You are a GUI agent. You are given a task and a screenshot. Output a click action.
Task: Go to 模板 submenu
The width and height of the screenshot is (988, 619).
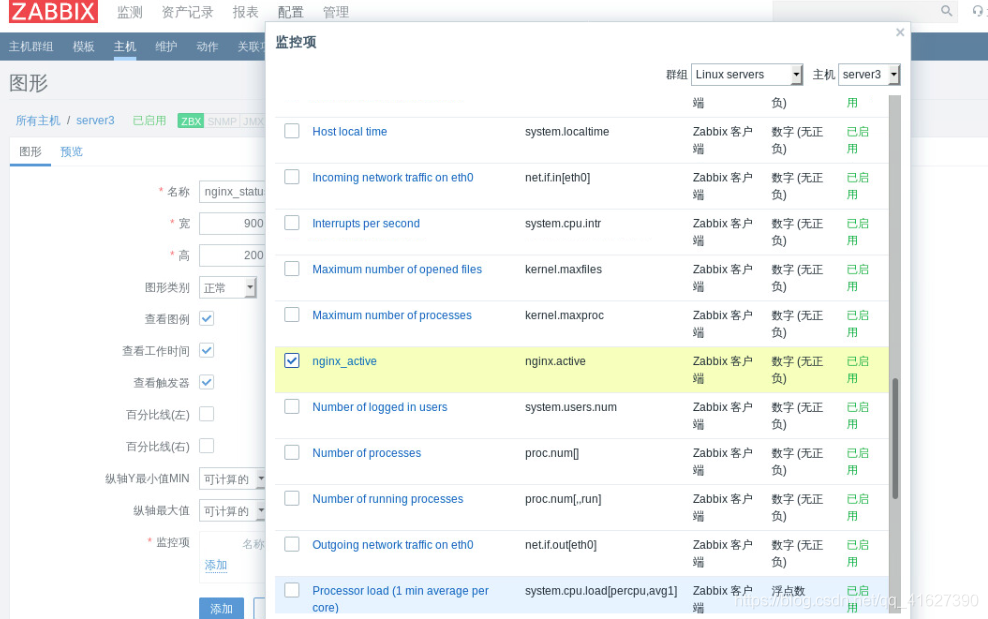[x=83, y=47]
